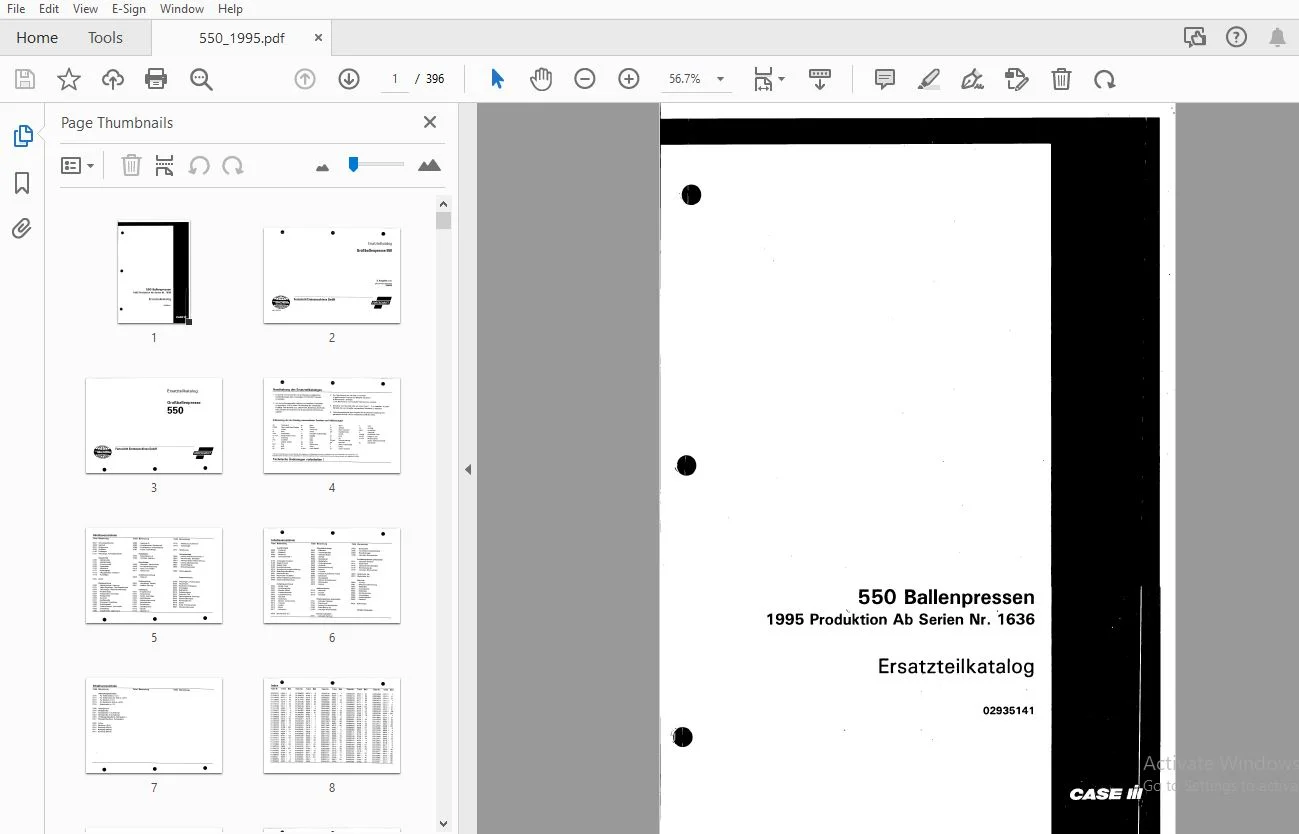Select page 7 thumbnail
Screen dimensions: 1299x834
pyautogui.click(x=154, y=725)
